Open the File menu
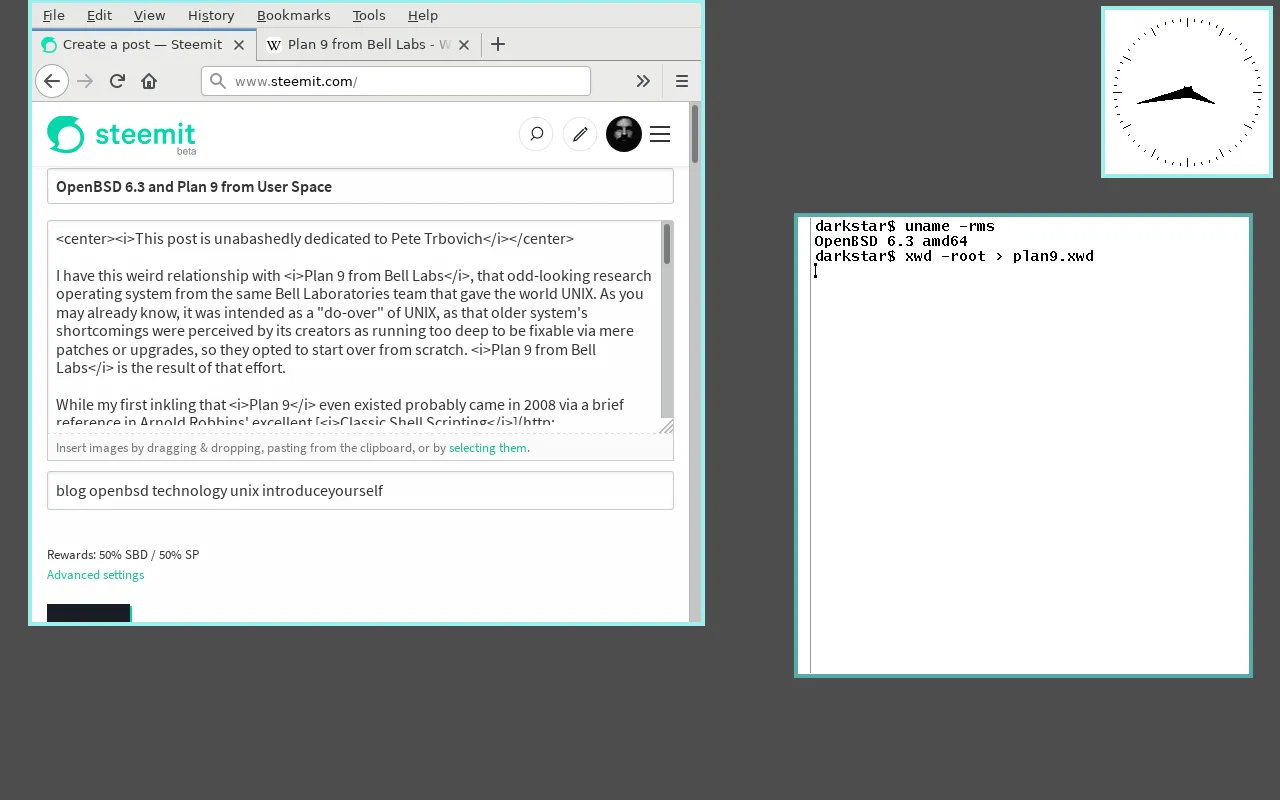Image resolution: width=1280 pixels, height=800 pixels. click(x=54, y=15)
